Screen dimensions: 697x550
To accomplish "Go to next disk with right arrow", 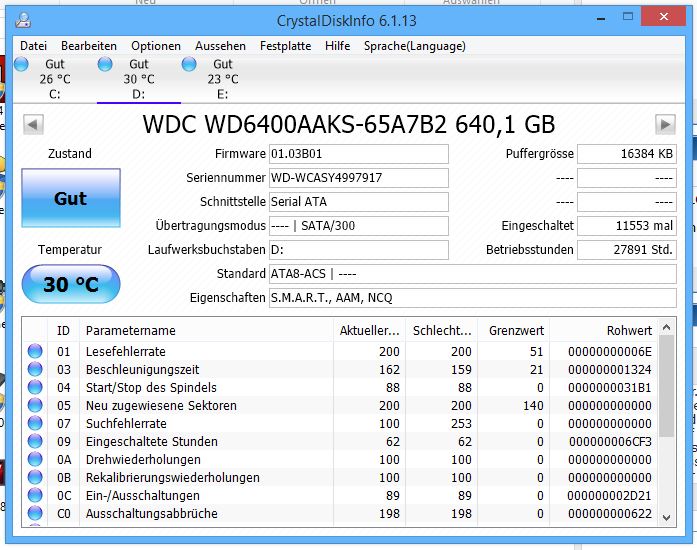I will point(665,124).
